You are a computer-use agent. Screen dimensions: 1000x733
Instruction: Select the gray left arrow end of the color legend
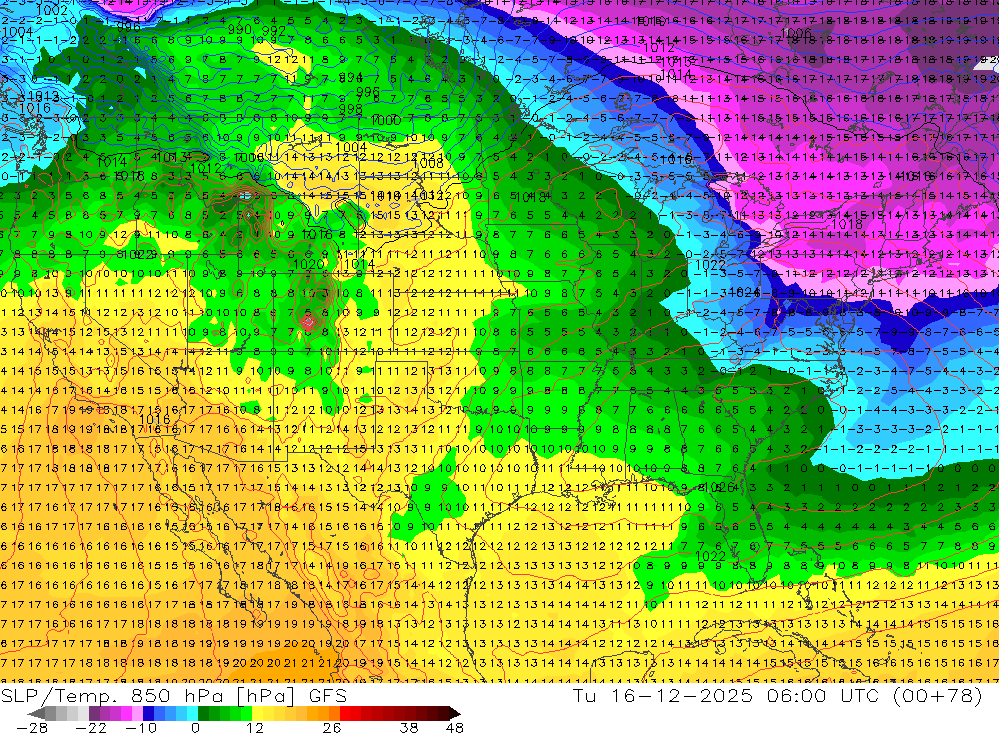tap(36, 714)
